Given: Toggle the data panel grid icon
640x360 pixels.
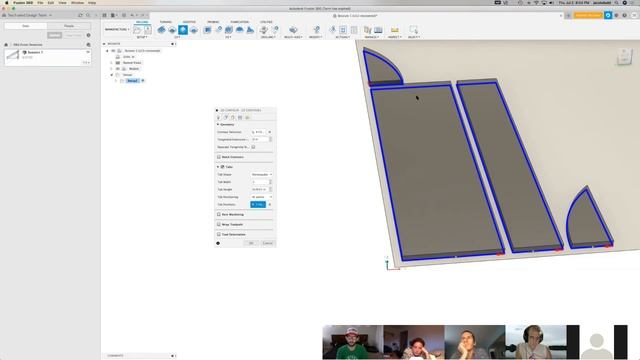Looking at the screenshot, I should [x=104, y=15].
